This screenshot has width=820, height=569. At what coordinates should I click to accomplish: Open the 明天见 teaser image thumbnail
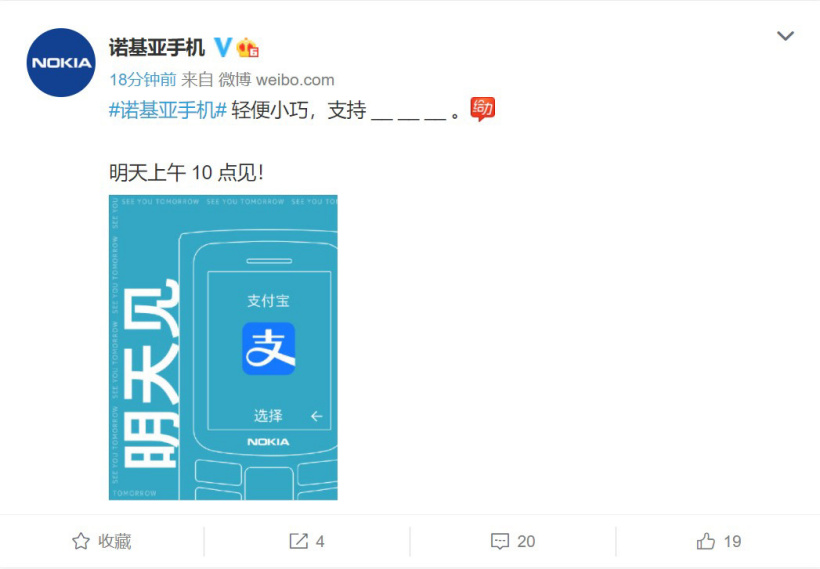223,347
